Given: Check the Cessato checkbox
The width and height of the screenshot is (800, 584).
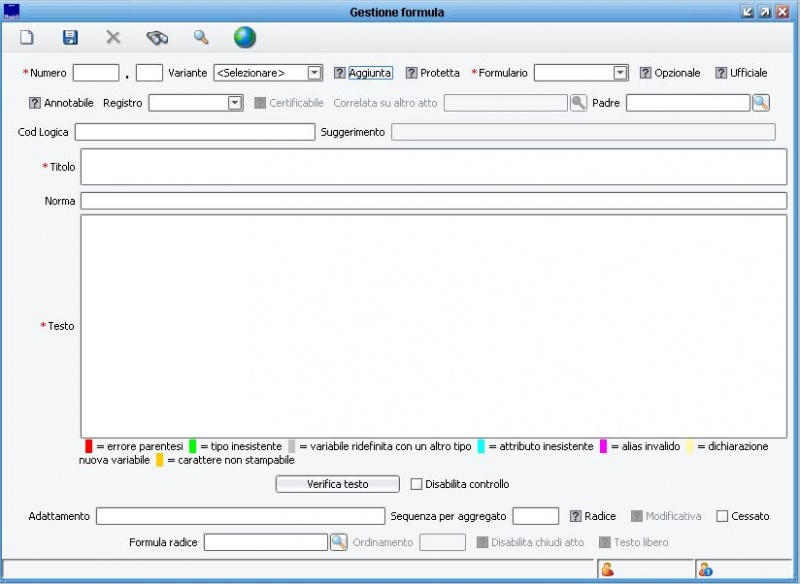Looking at the screenshot, I should pyautogui.click(x=722, y=516).
